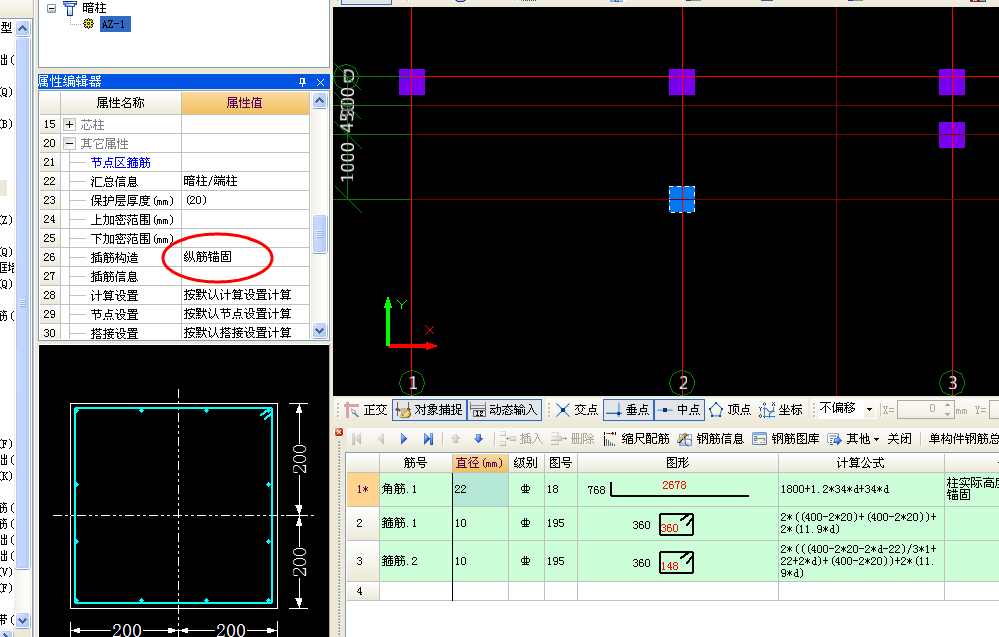
Task: Click the axis bubble labeled 3
Action: pyautogui.click(x=952, y=383)
